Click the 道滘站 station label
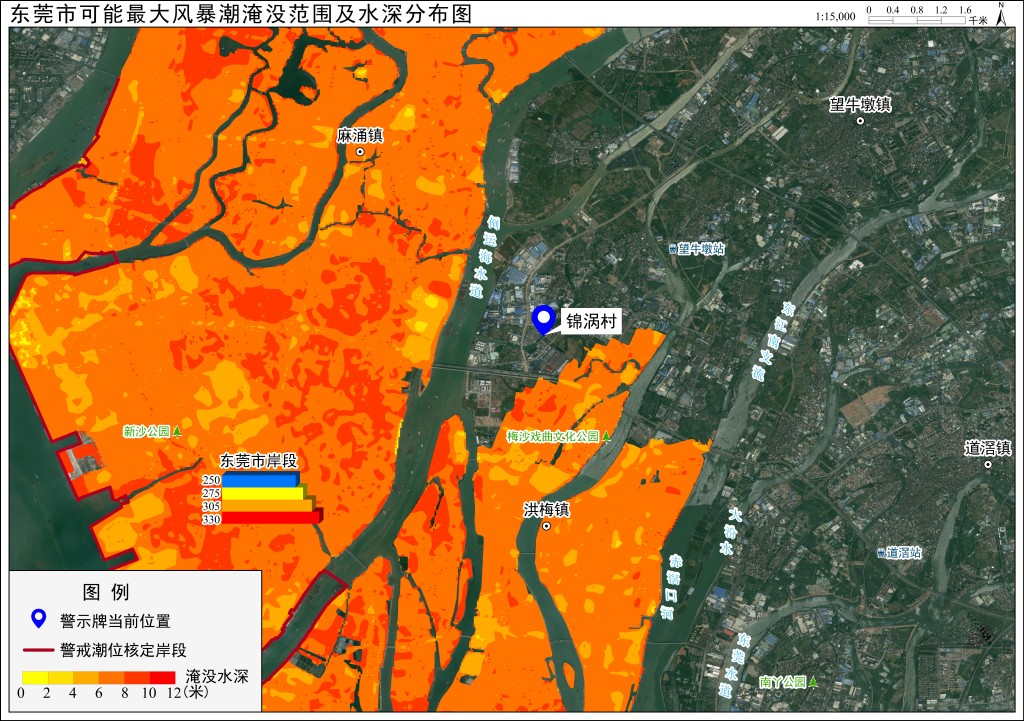Viewport: 1024px width, 721px height. (904, 553)
